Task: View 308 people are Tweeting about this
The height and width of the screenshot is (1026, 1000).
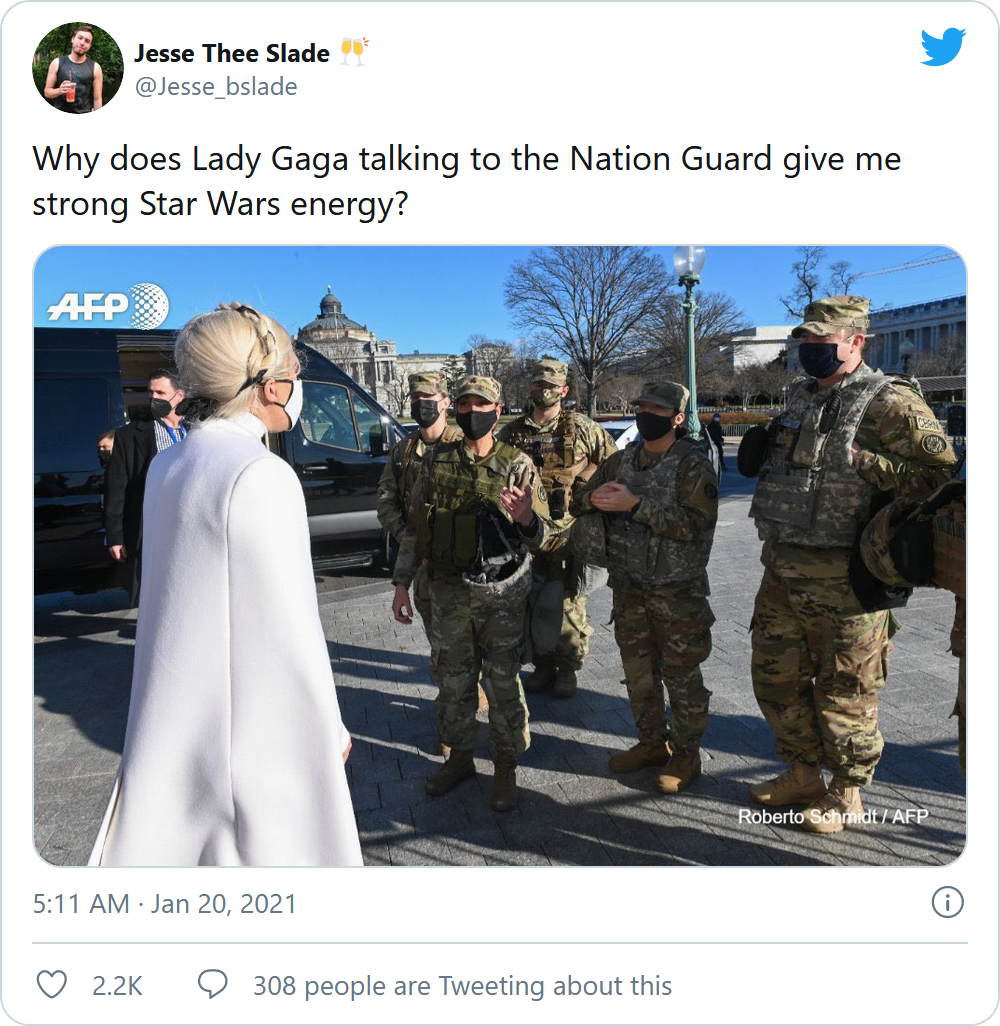Action: point(463,985)
